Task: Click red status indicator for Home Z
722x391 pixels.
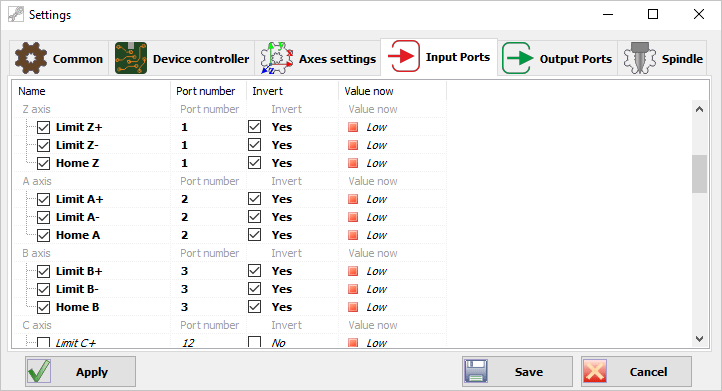Action: [353, 163]
